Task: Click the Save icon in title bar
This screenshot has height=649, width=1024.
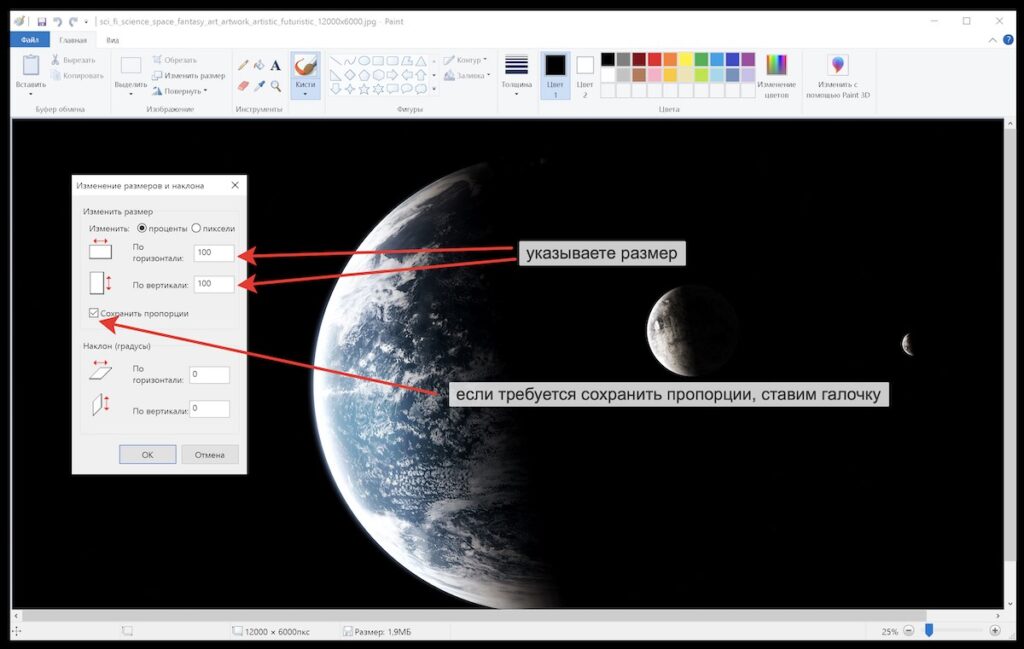Action: pyautogui.click(x=41, y=22)
